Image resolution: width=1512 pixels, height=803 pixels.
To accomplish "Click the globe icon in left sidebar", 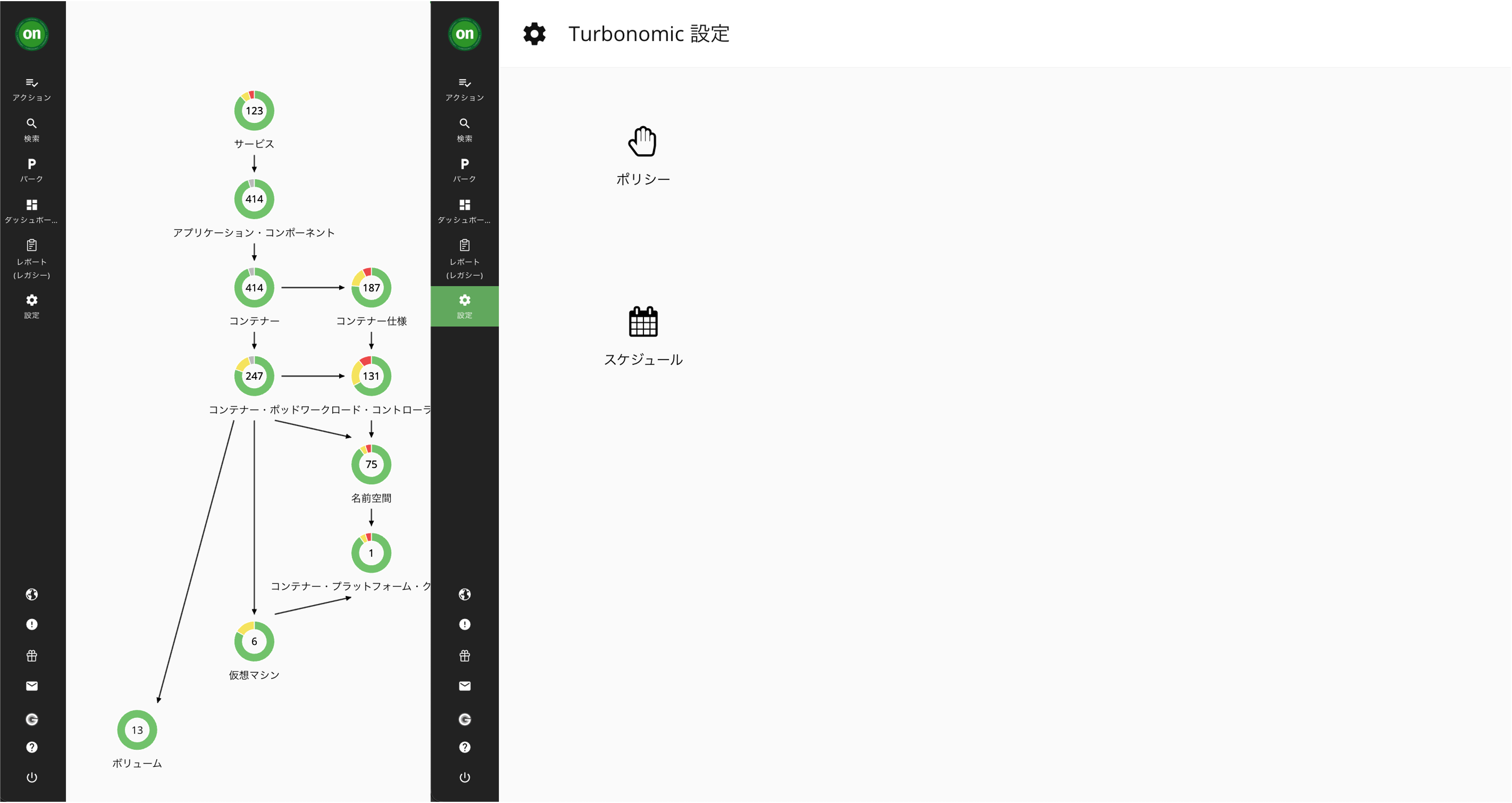I will 32,595.
